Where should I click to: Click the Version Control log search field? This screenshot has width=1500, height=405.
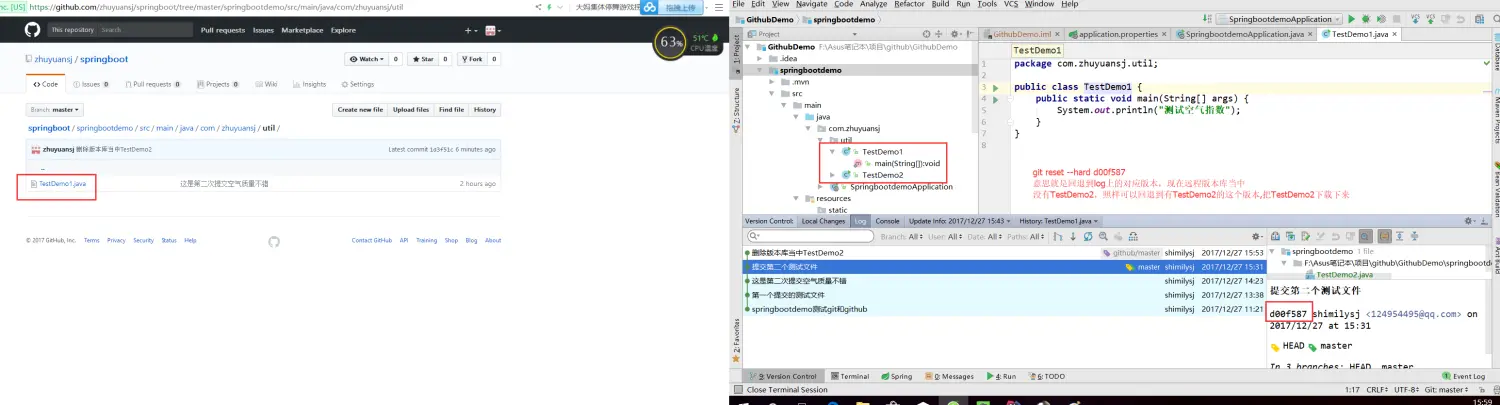(x=810, y=237)
